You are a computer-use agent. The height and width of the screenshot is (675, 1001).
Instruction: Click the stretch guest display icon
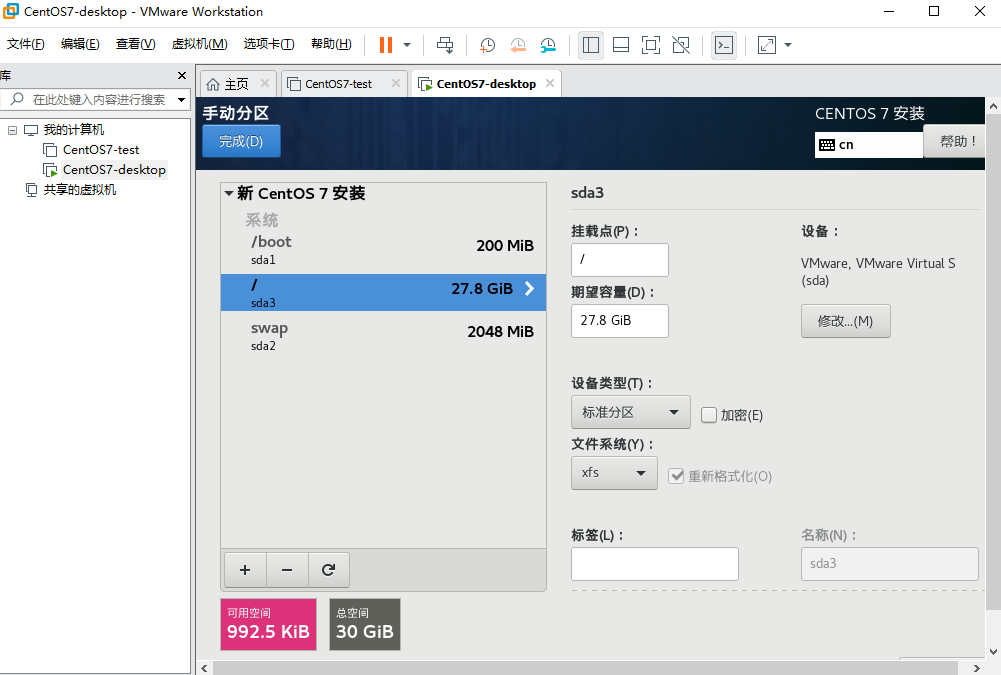(767, 45)
